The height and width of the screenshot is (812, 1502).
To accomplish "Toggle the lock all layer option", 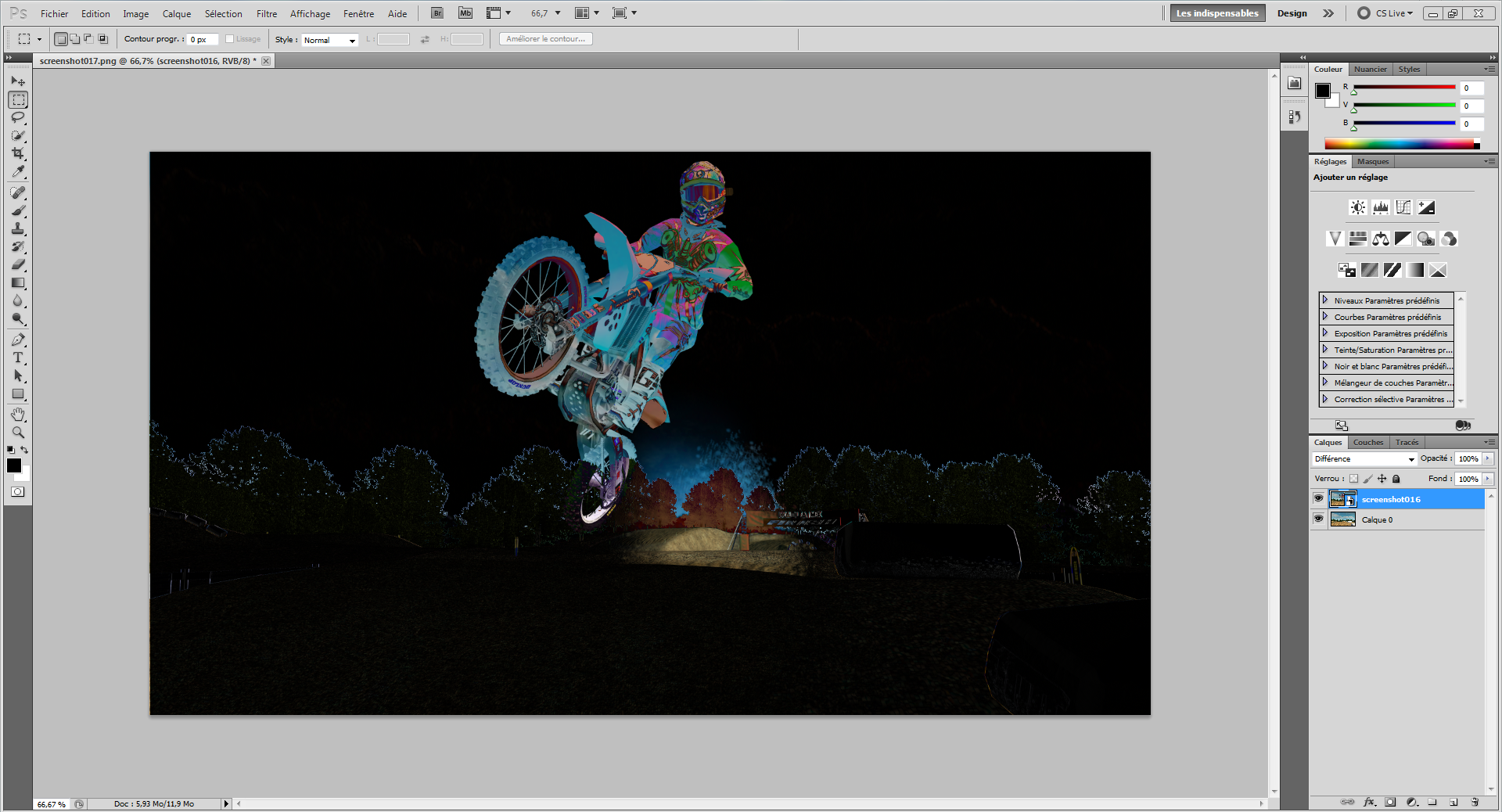I will 1396,479.
